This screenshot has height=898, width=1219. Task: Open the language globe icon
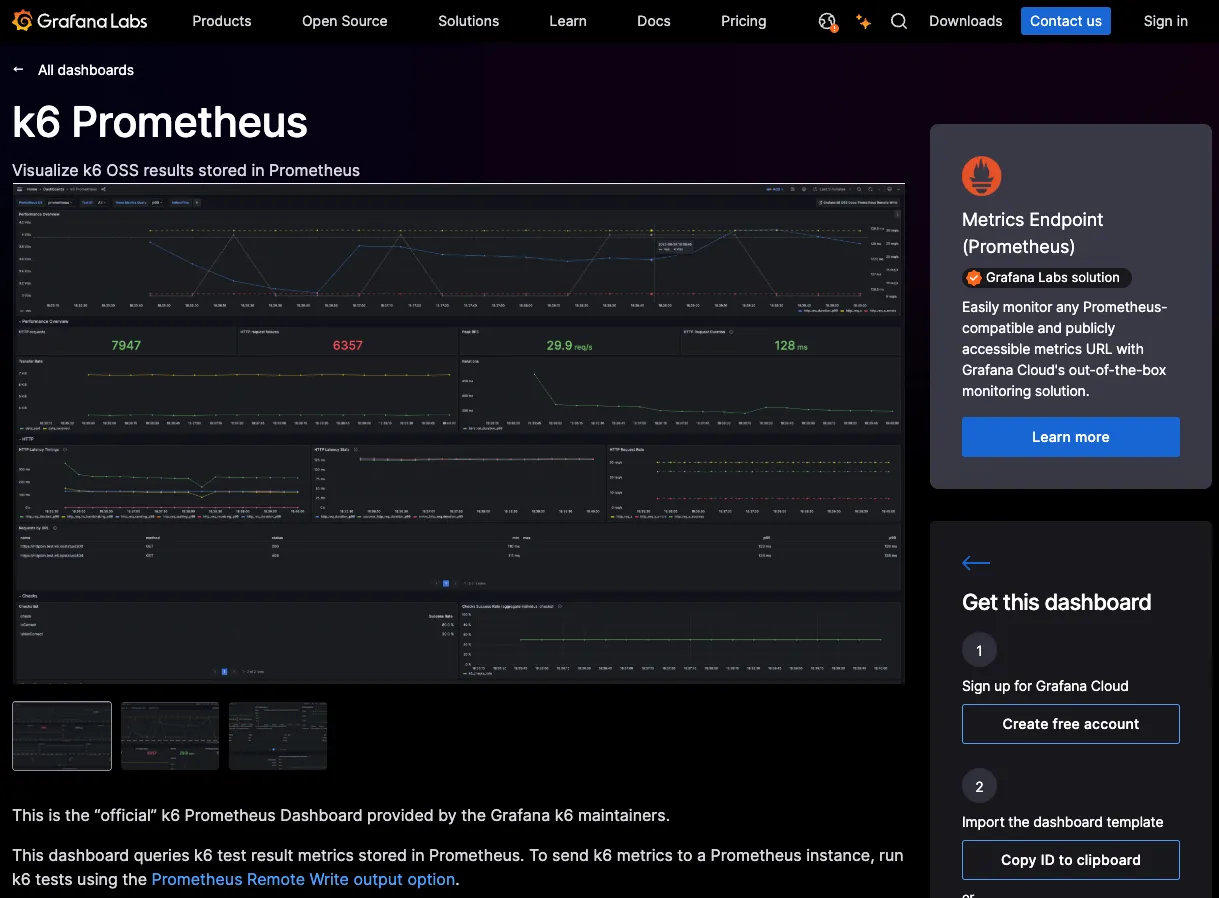click(827, 21)
